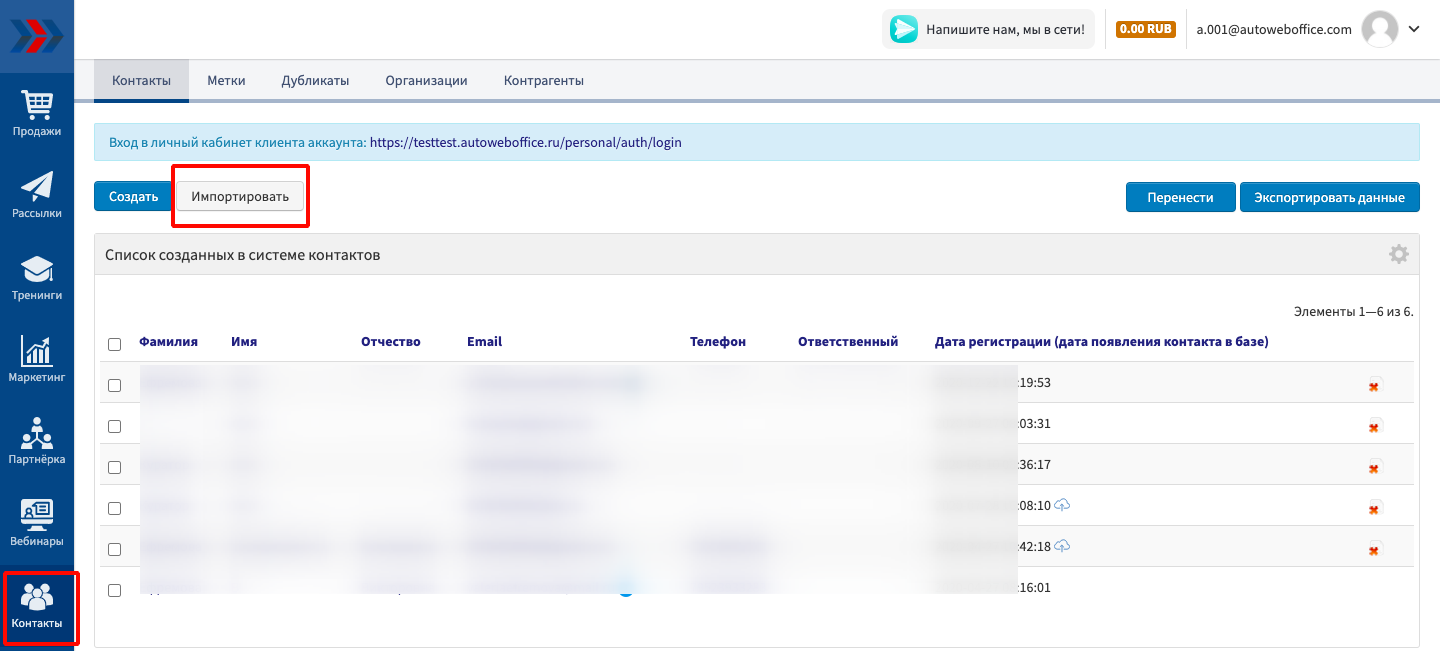Sort contacts by Фамилия column header
The height and width of the screenshot is (651, 1440).
168,342
